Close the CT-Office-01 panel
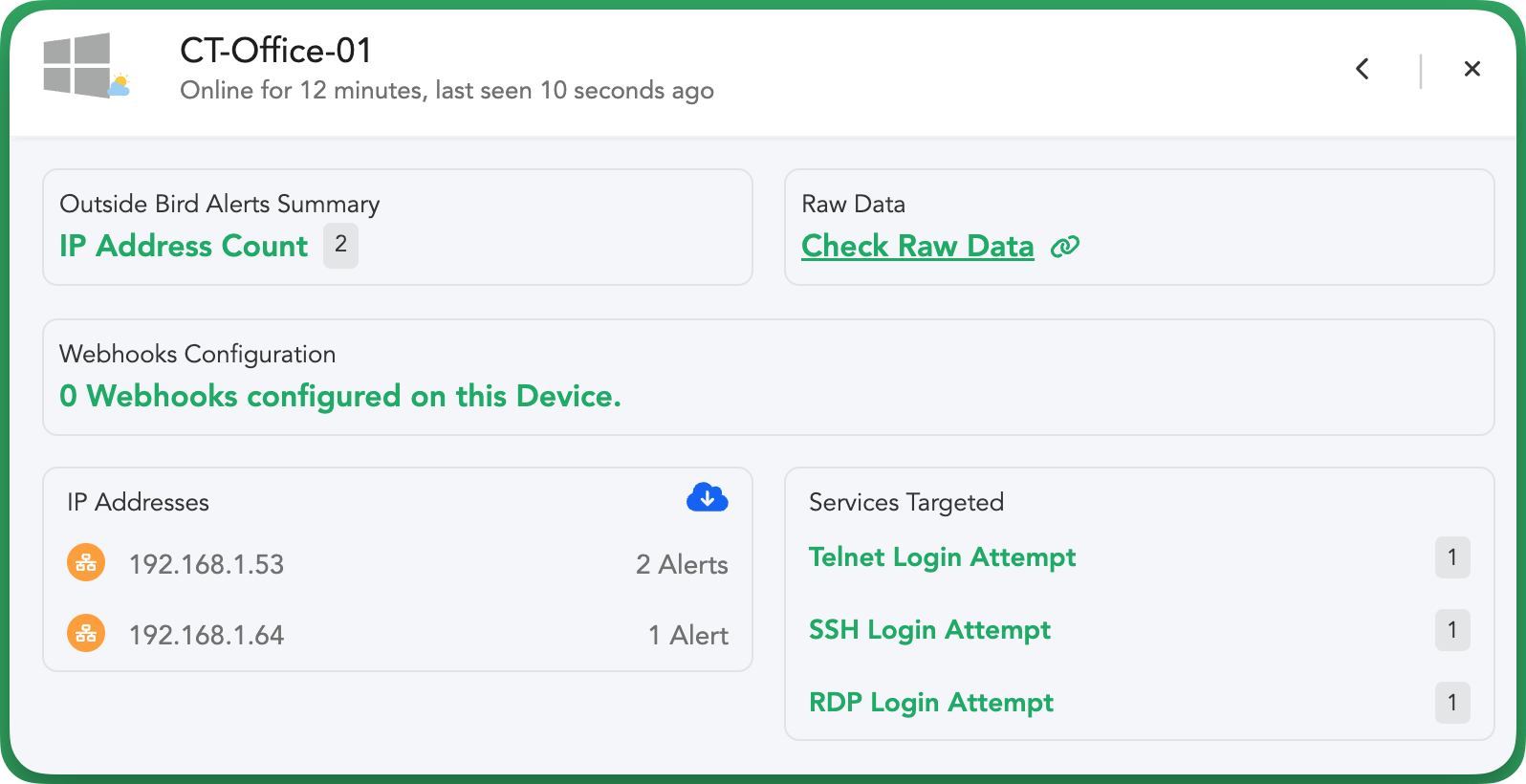 tap(1472, 69)
